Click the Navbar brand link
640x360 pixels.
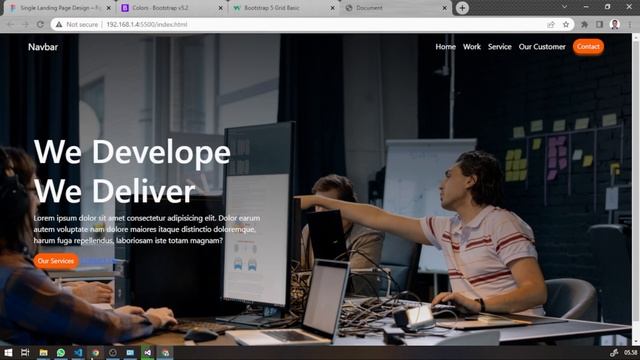click(x=43, y=47)
